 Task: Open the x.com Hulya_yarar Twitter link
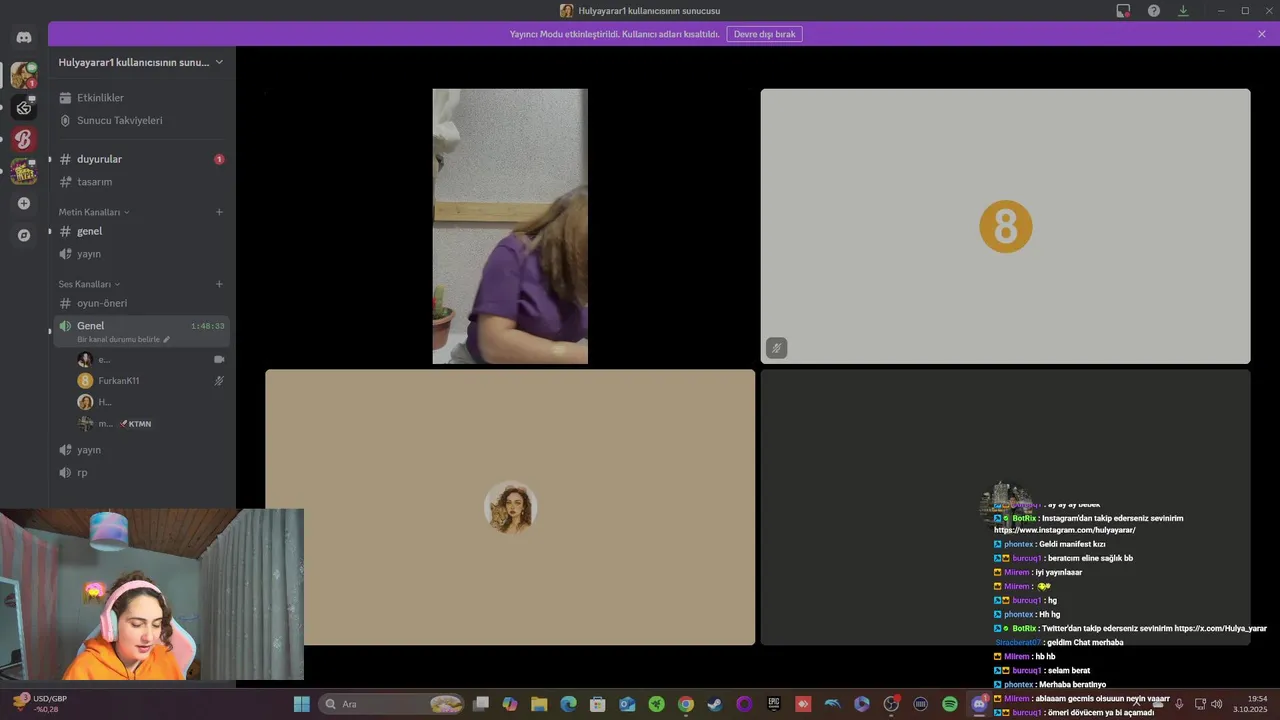point(1220,628)
